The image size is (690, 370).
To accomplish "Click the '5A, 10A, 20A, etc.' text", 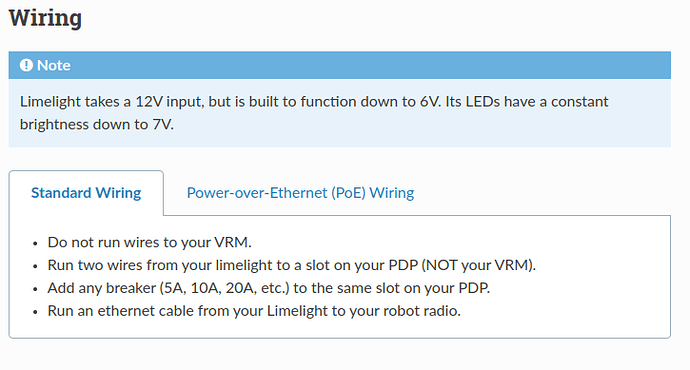I will click(224, 288).
